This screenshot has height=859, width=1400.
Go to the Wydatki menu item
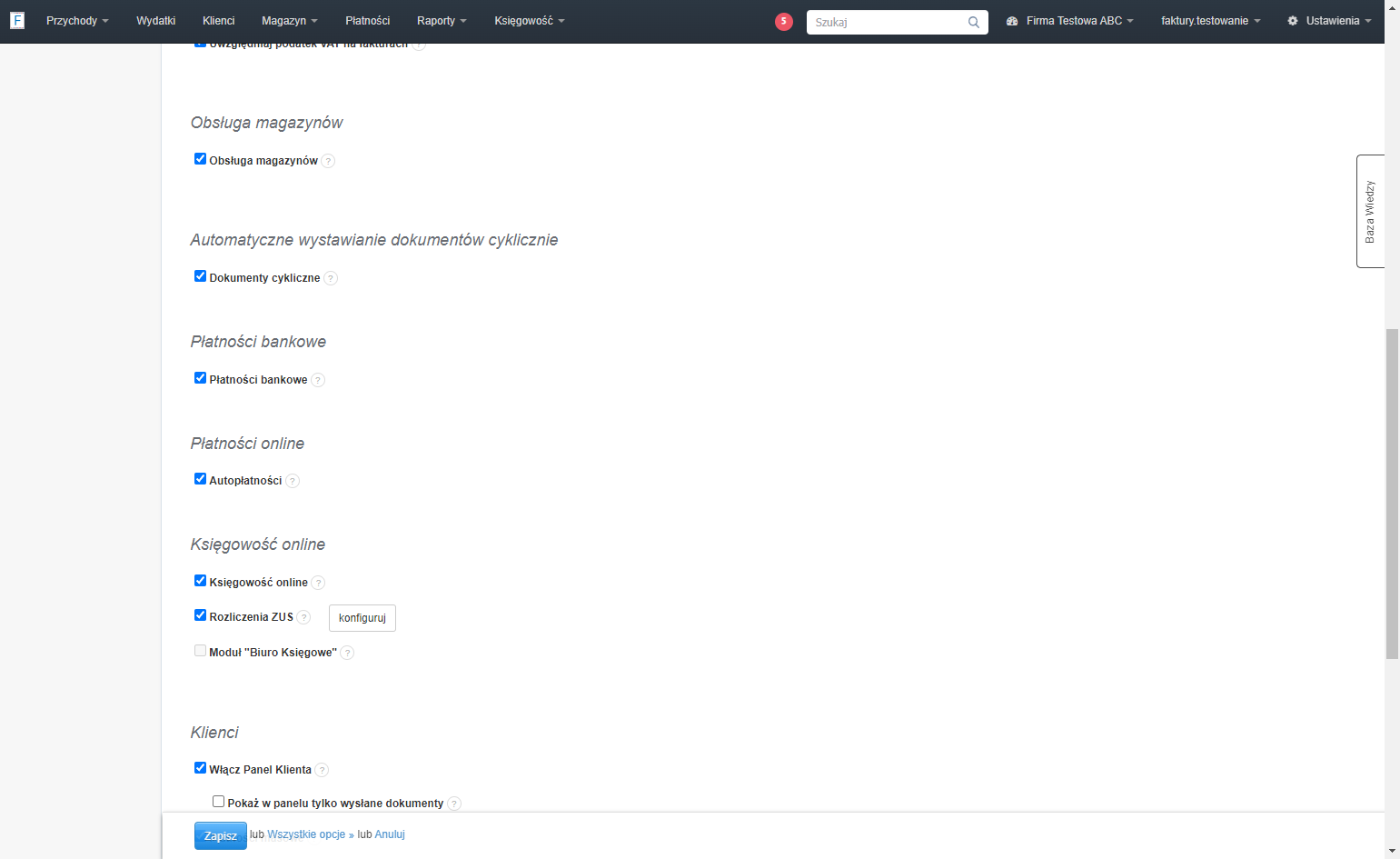tap(156, 21)
